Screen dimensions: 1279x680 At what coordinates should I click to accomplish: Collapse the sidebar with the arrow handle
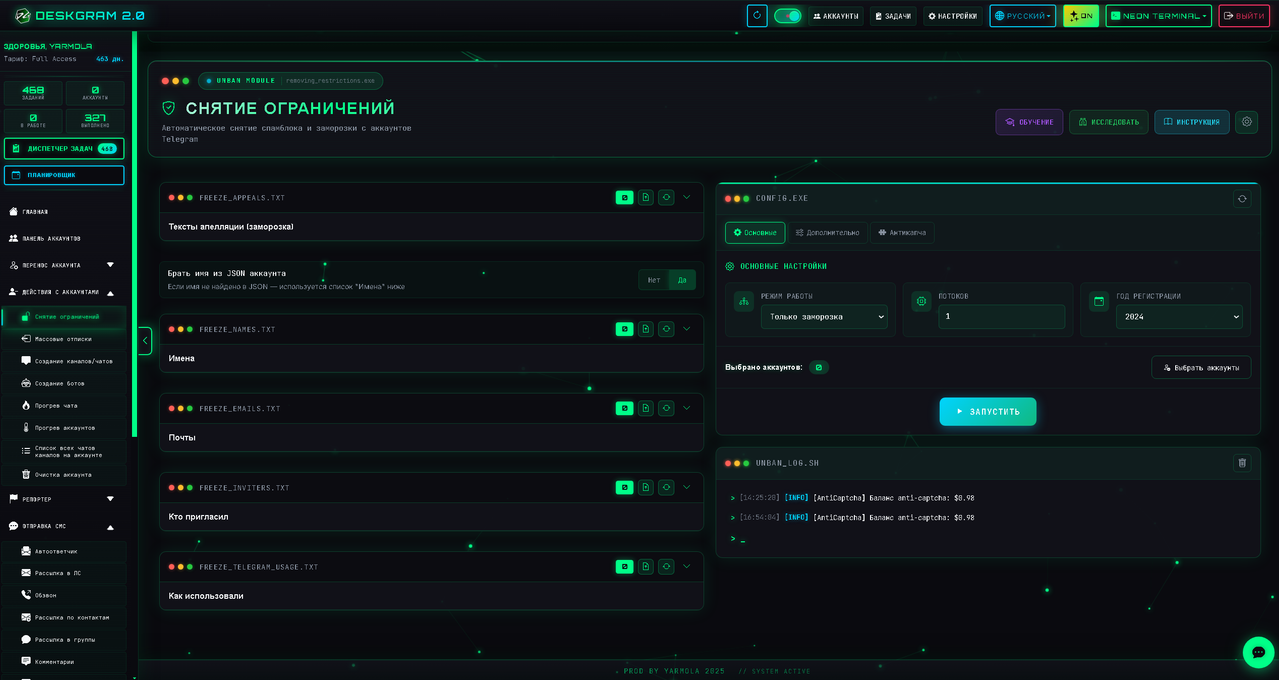coord(145,341)
